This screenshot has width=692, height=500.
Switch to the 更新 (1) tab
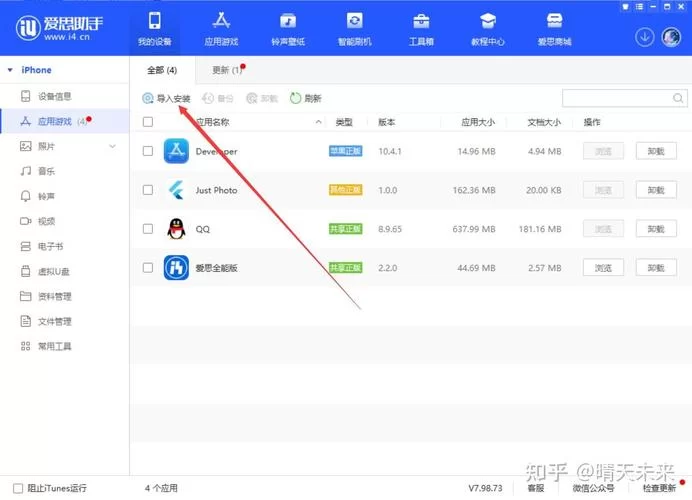227,70
